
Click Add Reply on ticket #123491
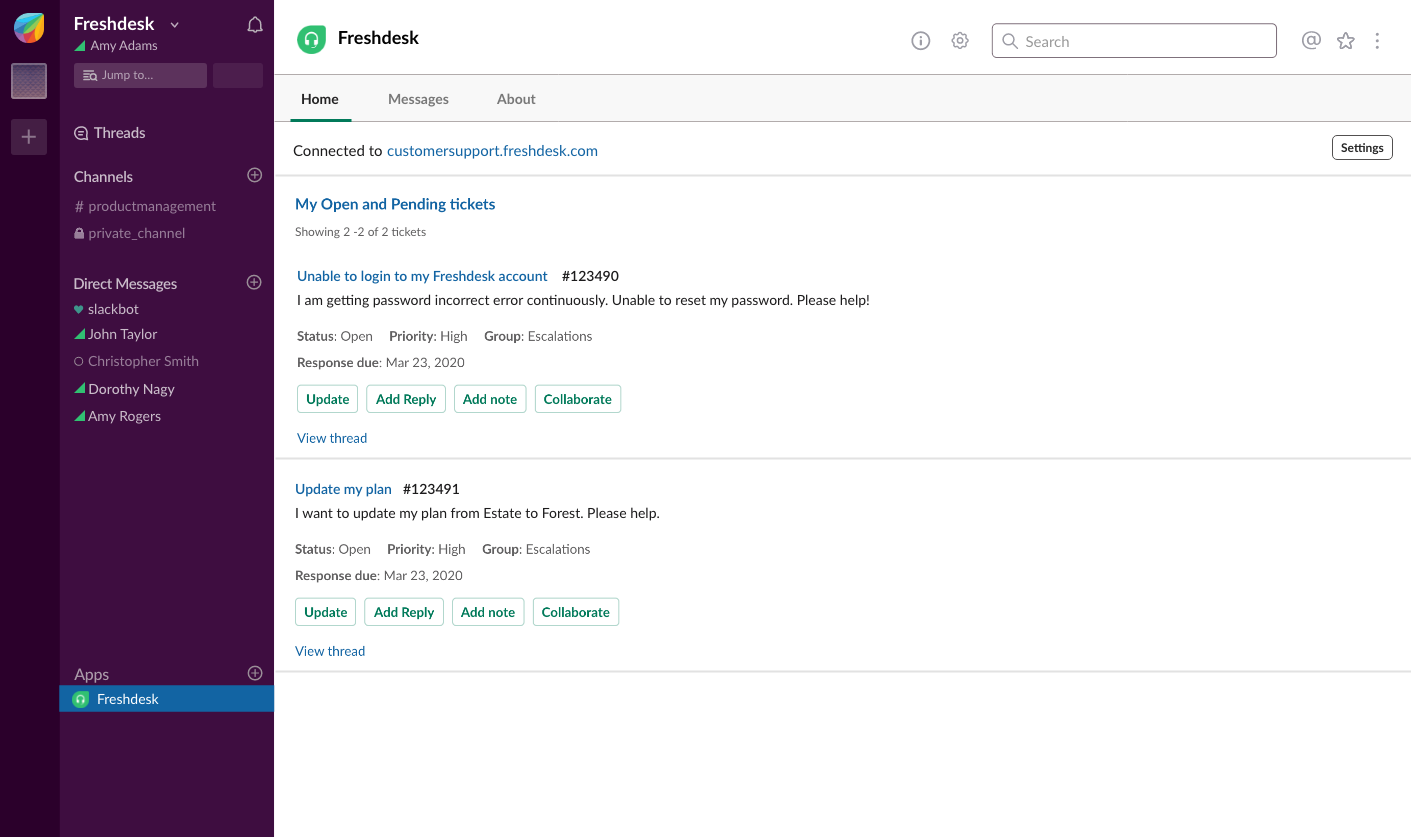point(404,612)
